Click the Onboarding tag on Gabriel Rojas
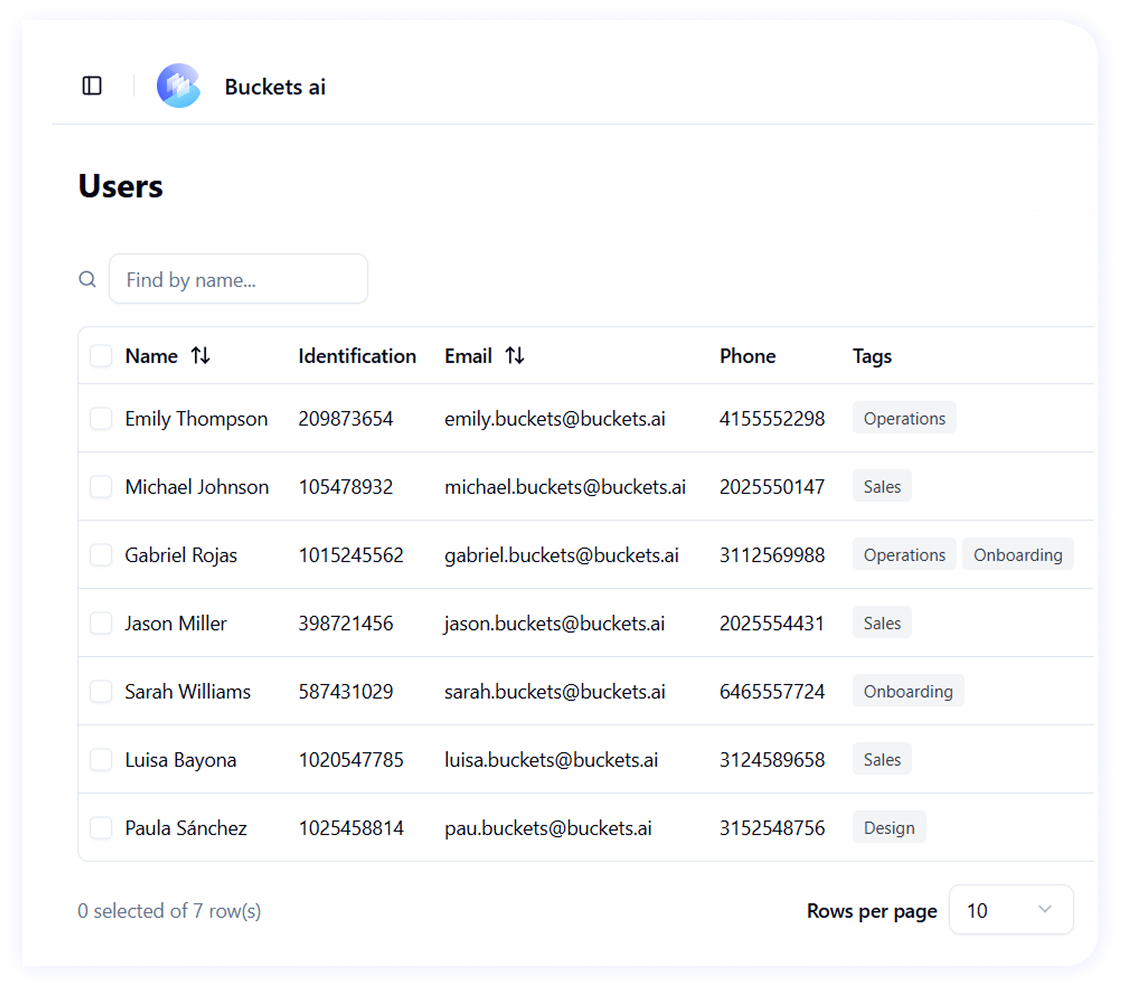The height and width of the screenshot is (990, 1122). pyautogui.click(x=1017, y=555)
